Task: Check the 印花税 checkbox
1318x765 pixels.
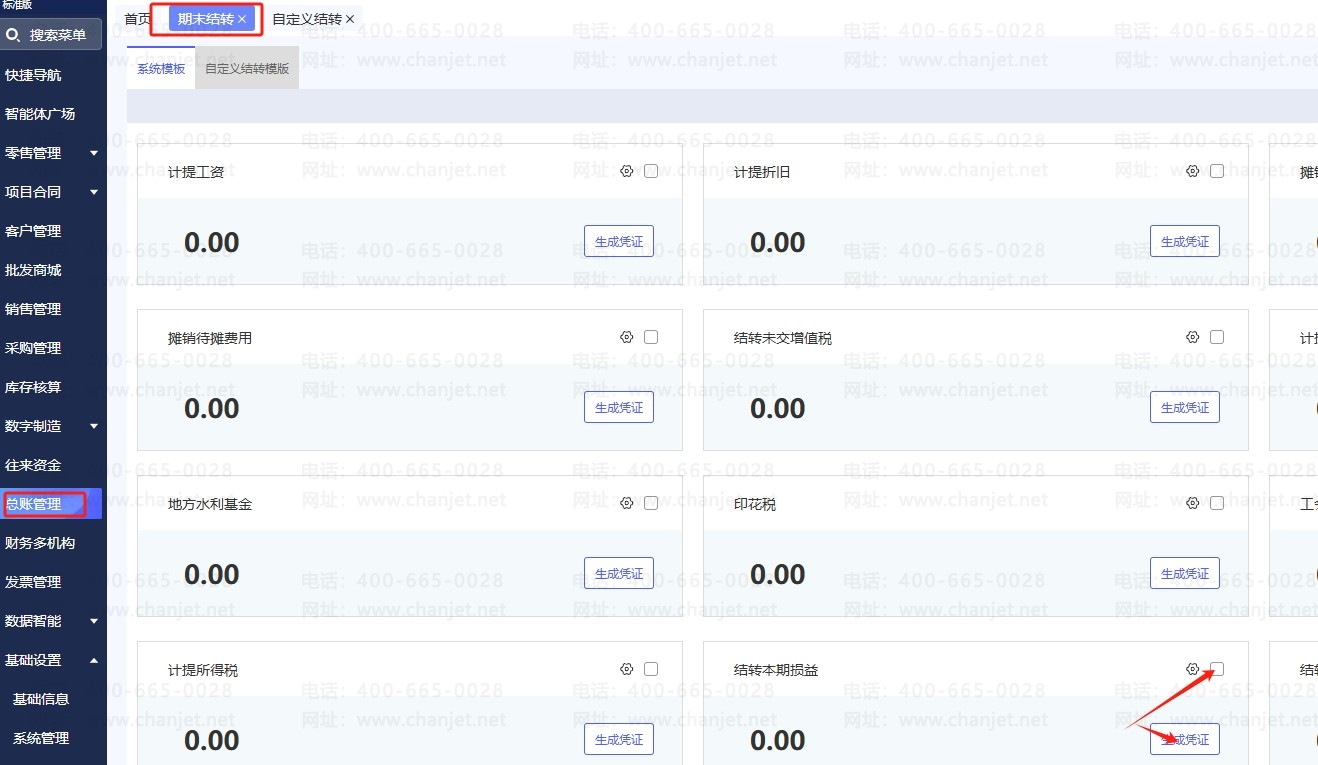Action: 1217,503
